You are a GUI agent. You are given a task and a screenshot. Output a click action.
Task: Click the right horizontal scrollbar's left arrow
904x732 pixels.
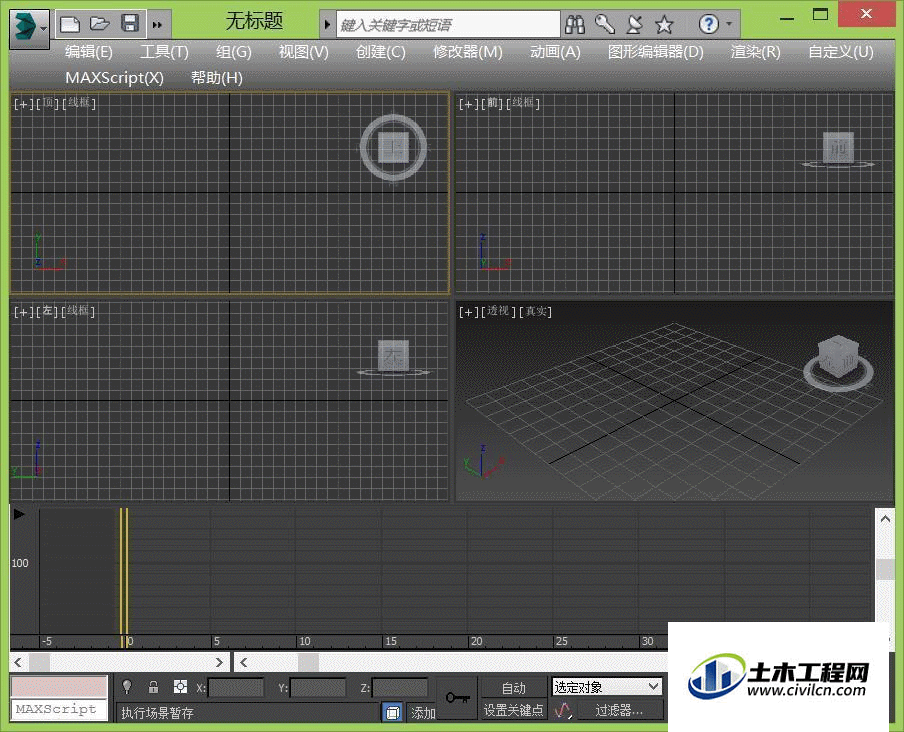coord(243,662)
